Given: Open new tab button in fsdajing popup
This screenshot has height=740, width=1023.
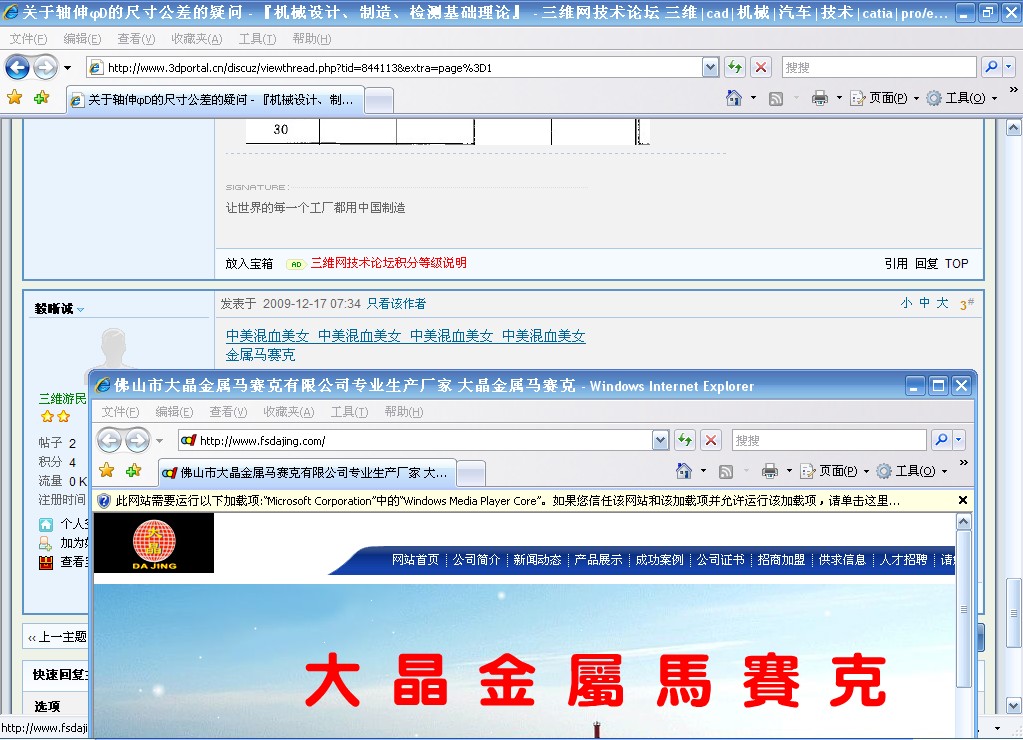Looking at the screenshot, I should pos(470,474).
